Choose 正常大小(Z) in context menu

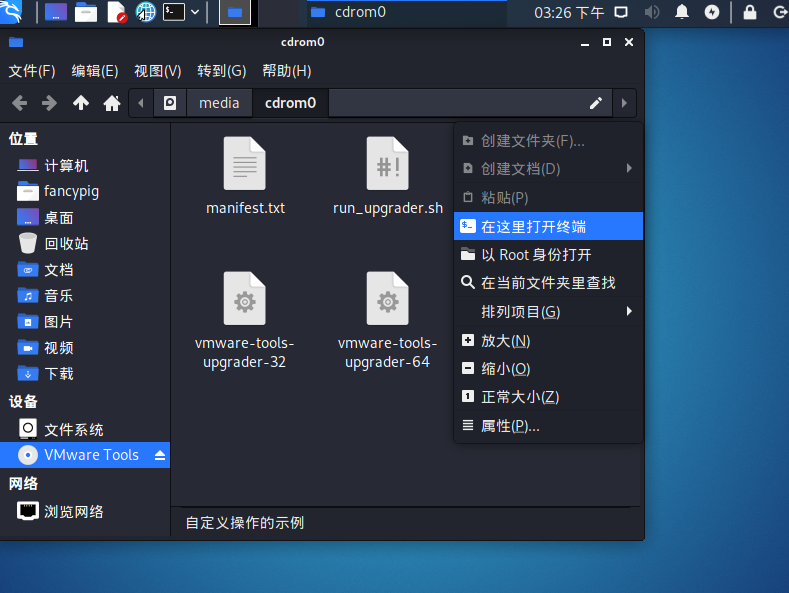point(548,397)
